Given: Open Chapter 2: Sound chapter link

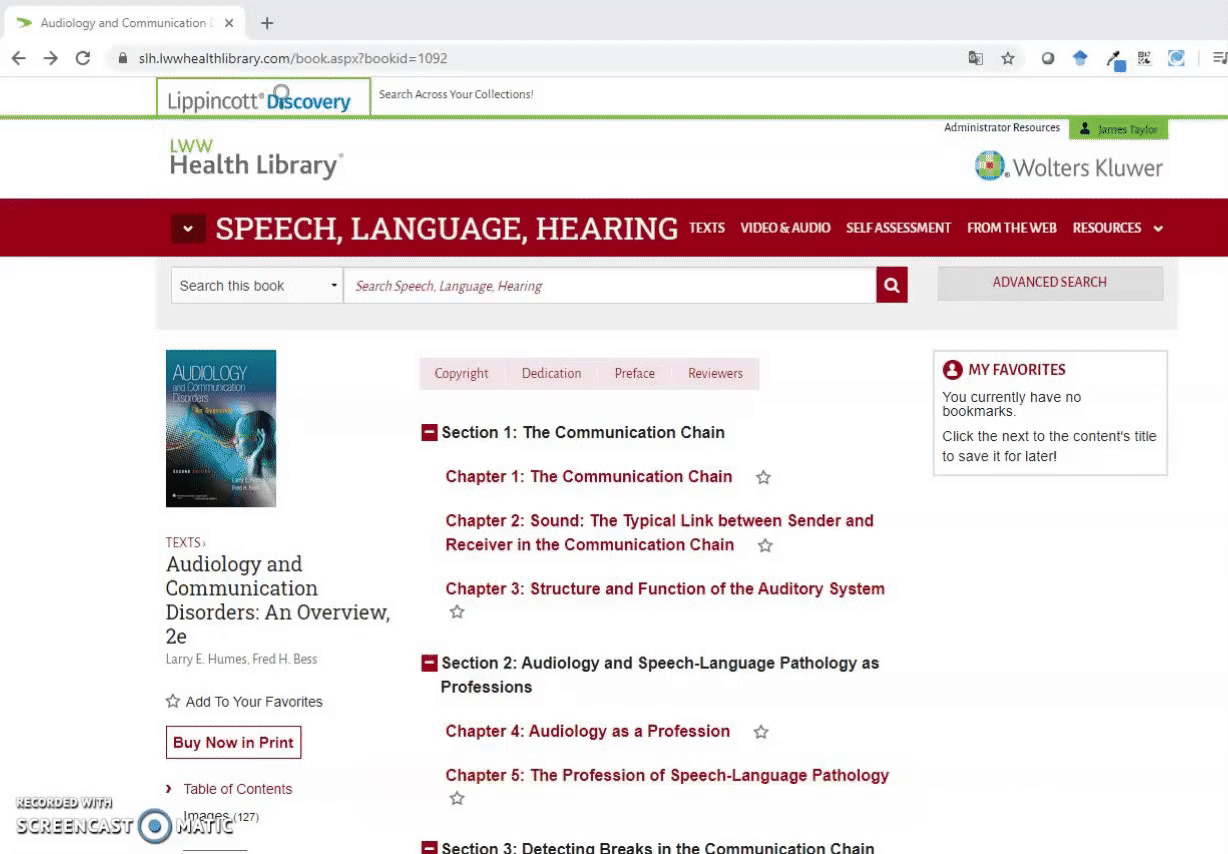Looking at the screenshot, I should pos(660,533).
